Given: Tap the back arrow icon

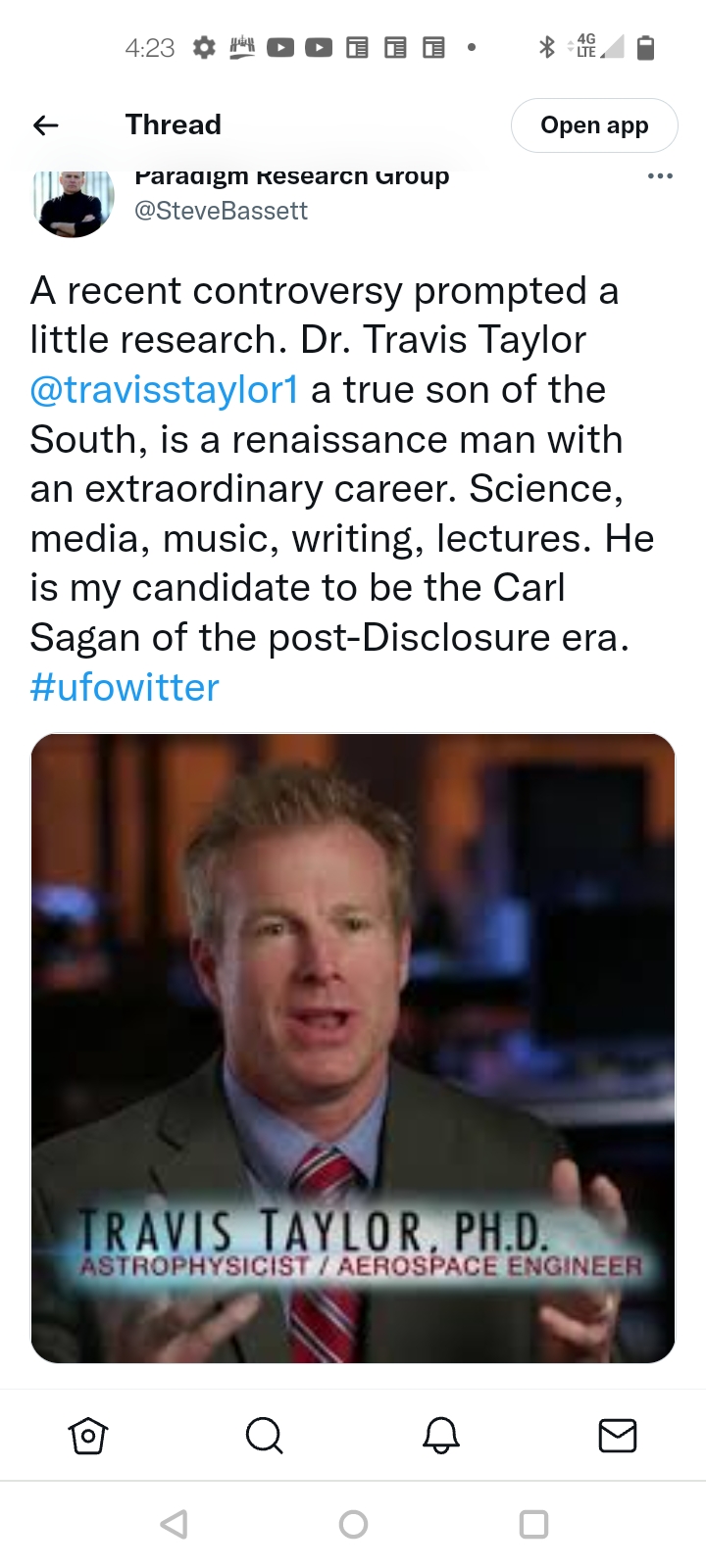Looking at the screenshot, I should click(46, 124).
